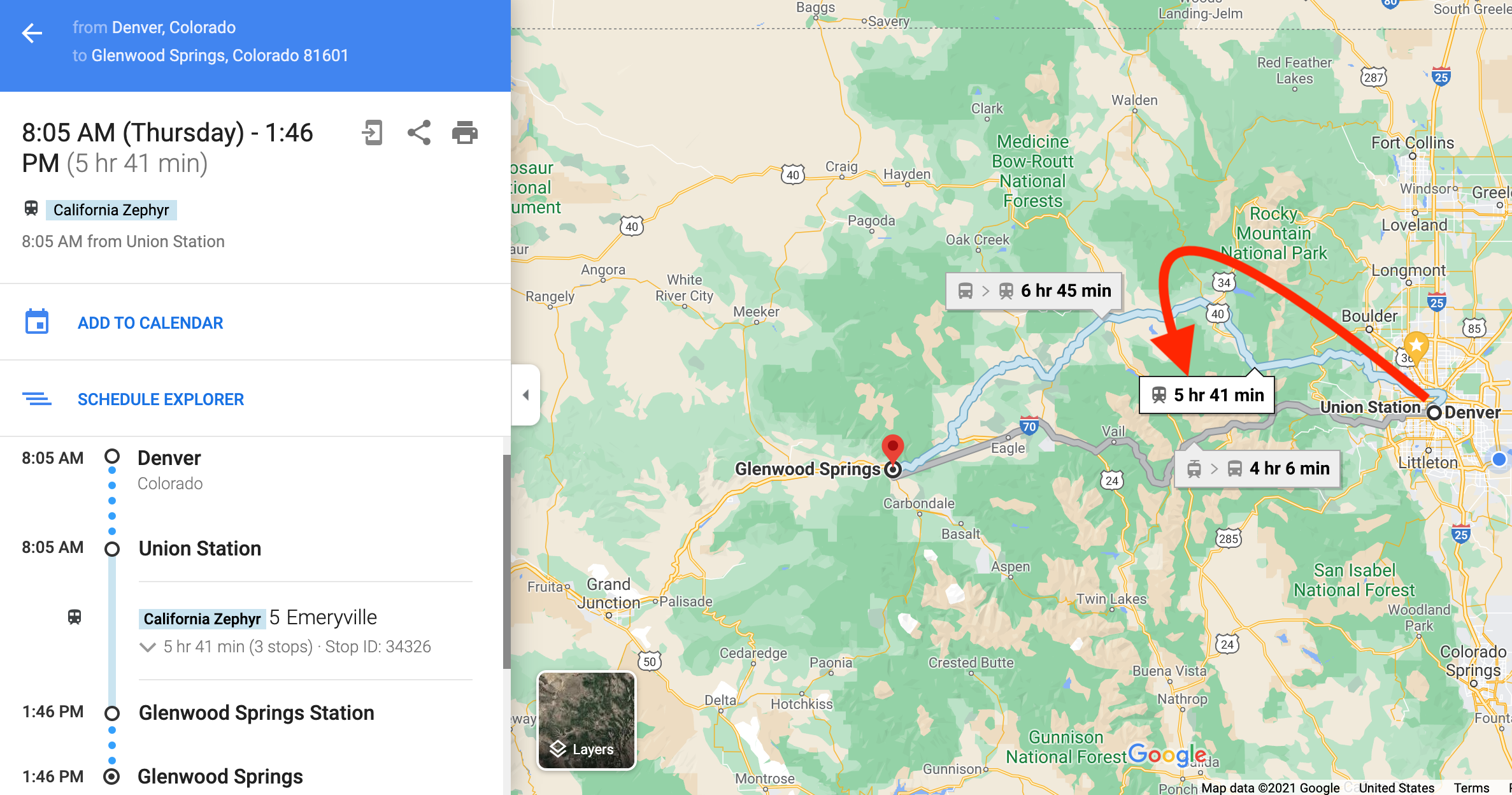Select the 6 hr 45 min route option
Viewport: 1512px width, 795px height.
click(1034, 291)
